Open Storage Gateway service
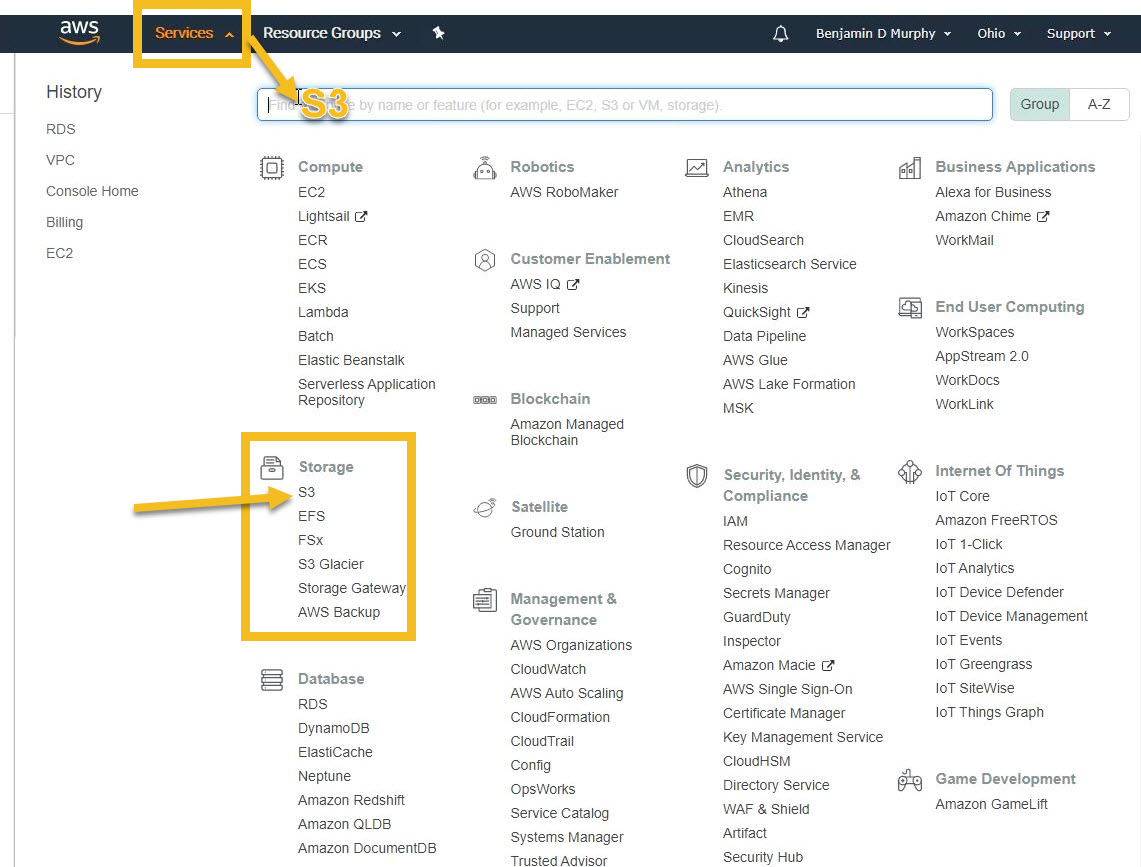 click(x=351, y=588)
